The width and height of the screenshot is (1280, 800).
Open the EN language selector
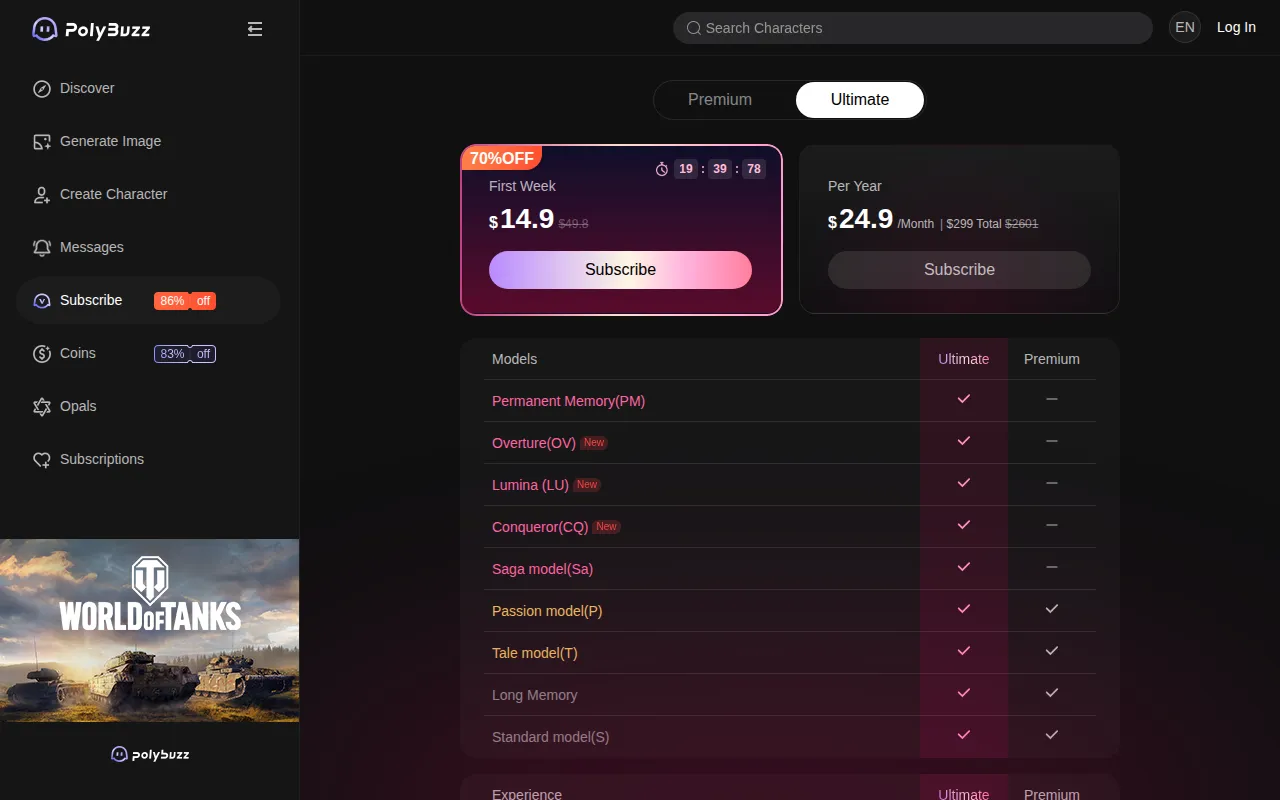pyautogui.click(x=1185, y=28)
